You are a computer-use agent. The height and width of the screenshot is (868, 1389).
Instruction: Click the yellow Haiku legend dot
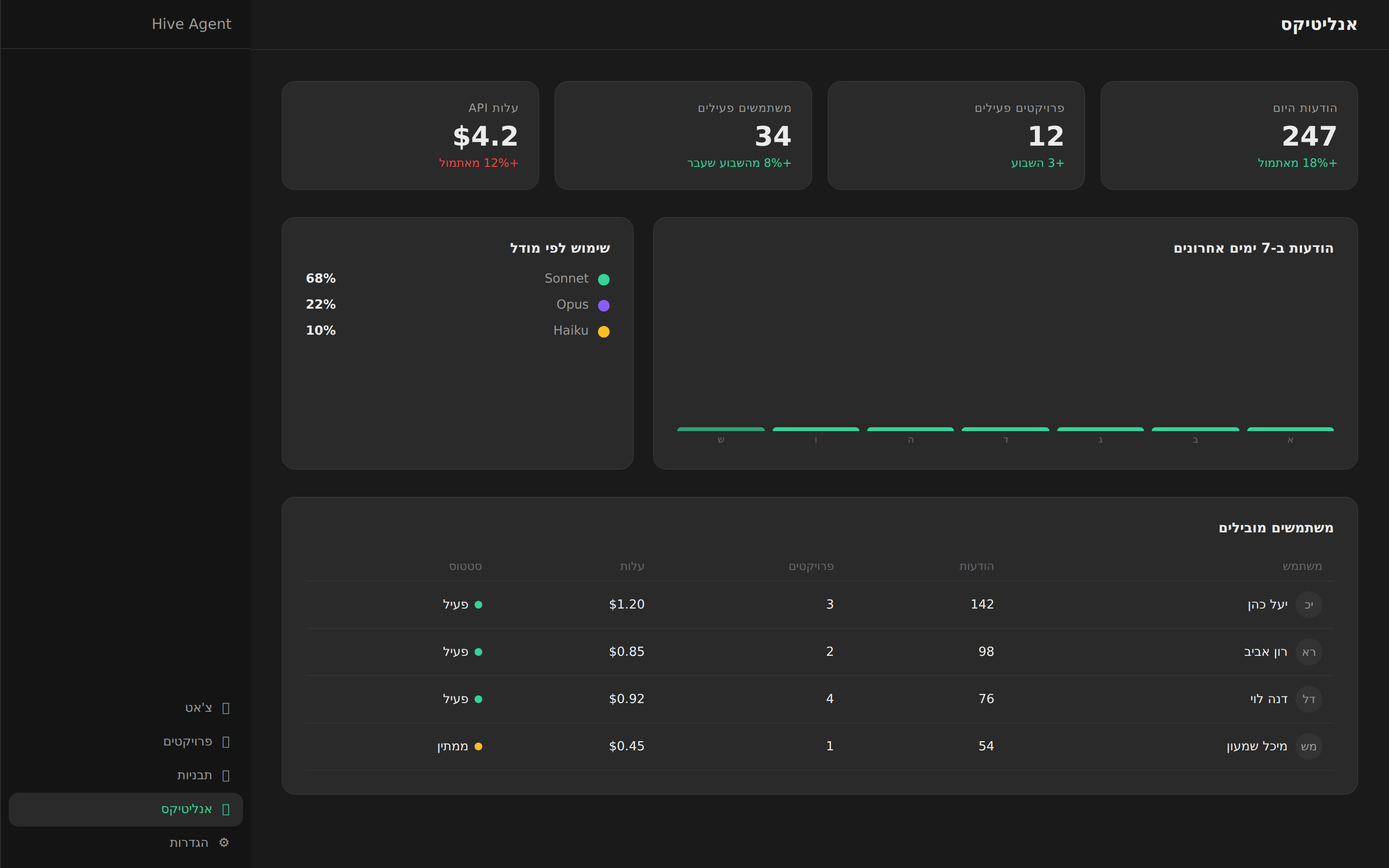(x=604, y=332)
